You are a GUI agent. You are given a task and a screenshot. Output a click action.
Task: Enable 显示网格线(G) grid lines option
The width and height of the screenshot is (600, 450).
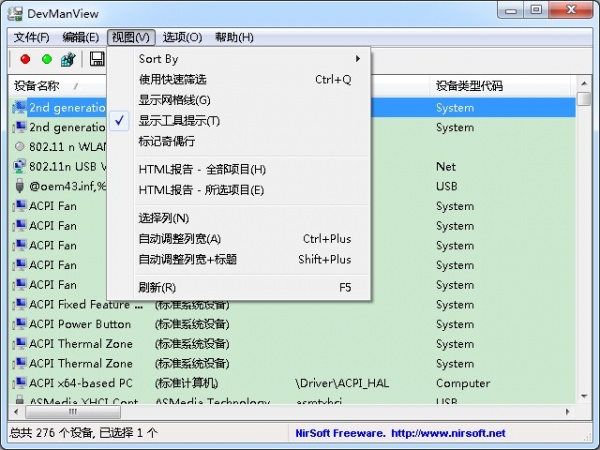click(x=175, y=100)
